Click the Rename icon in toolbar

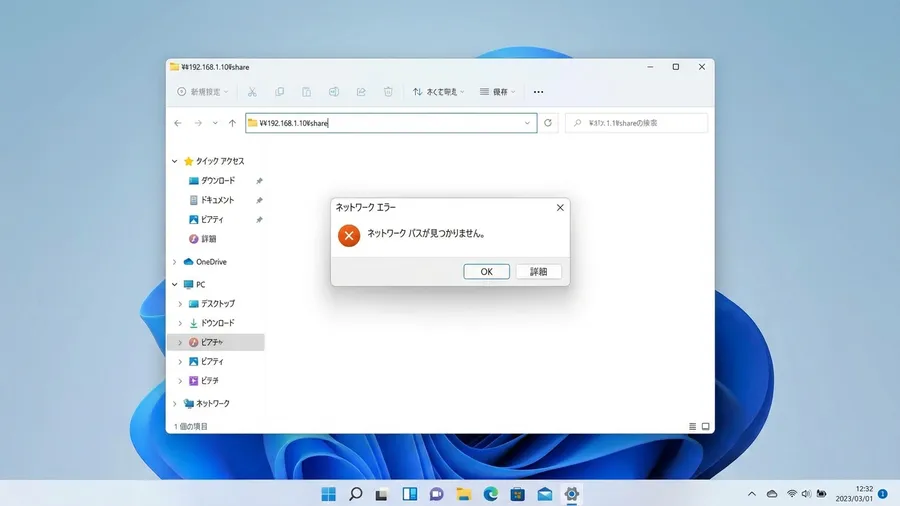coord(333,92)
